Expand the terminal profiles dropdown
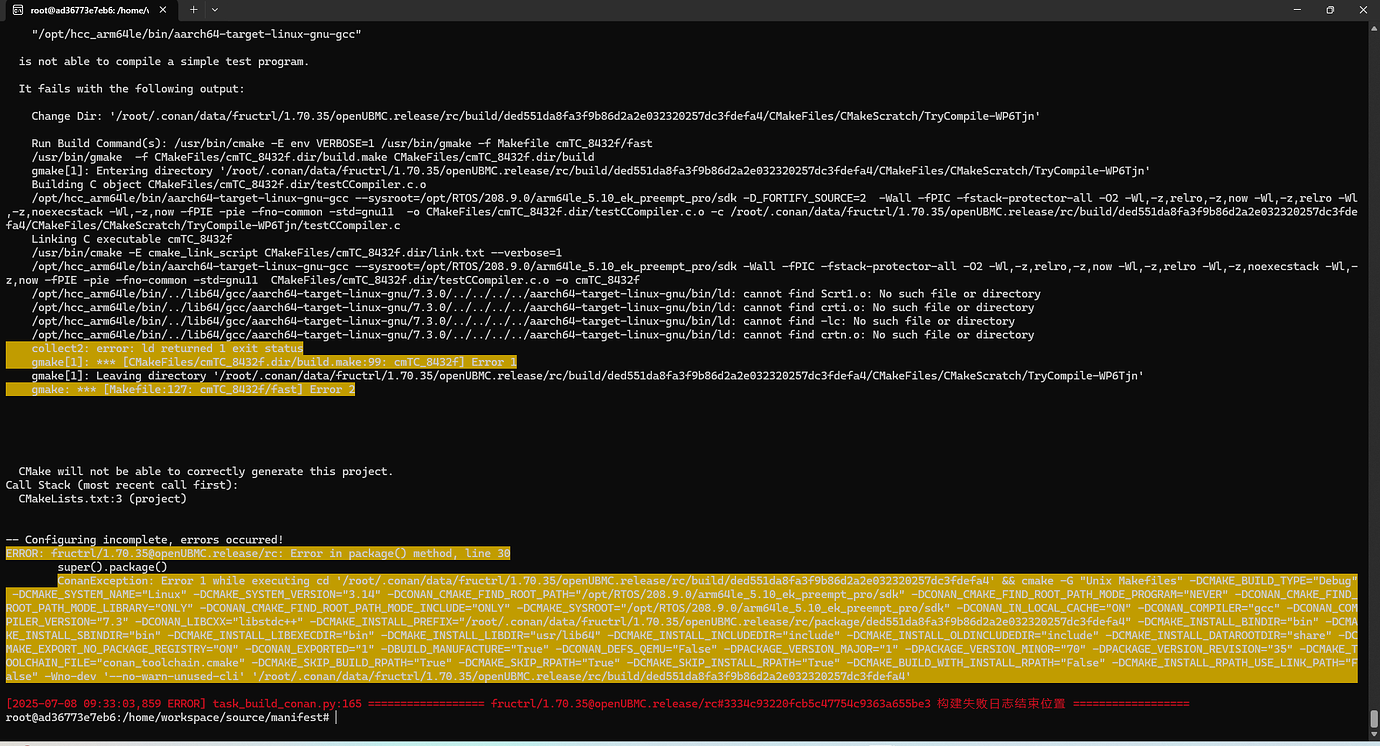 tap(218, 9)
